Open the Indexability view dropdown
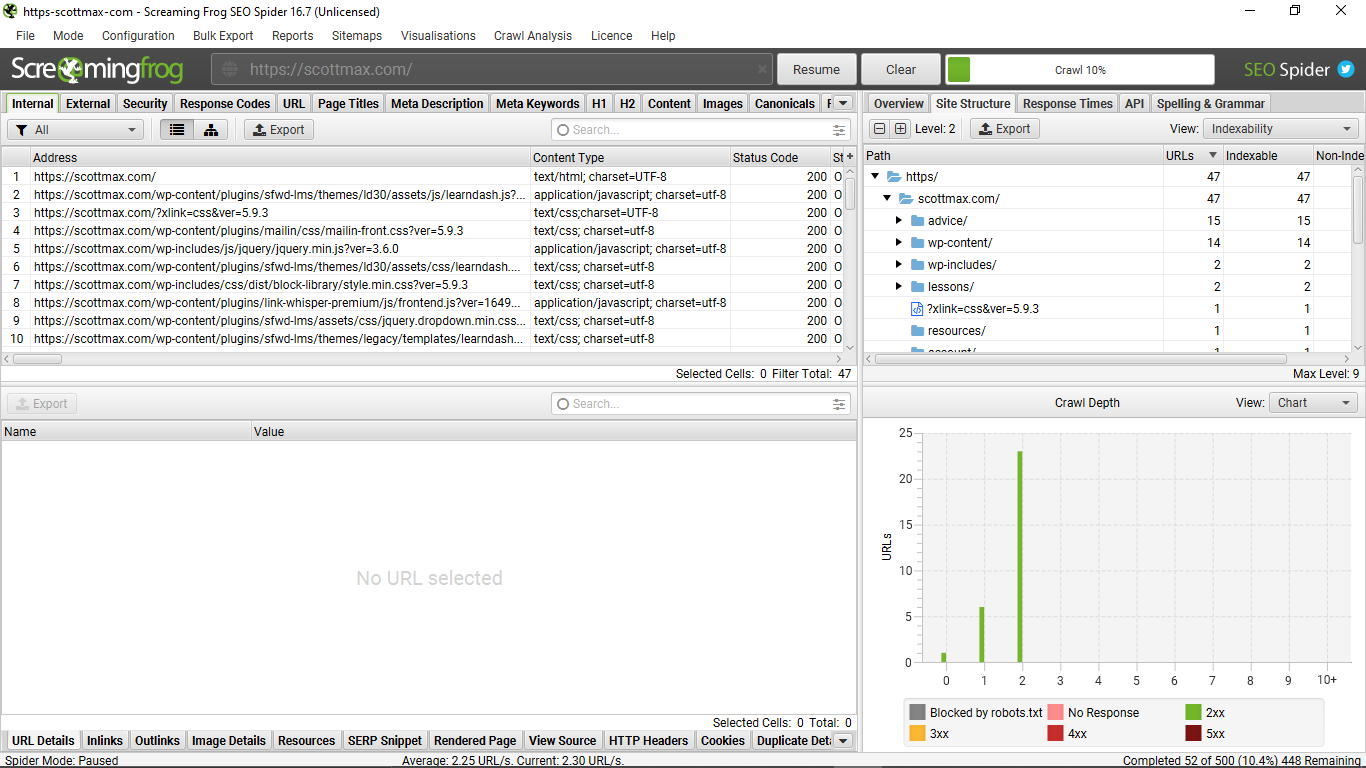1366x768 pixels. (1280, 129)
